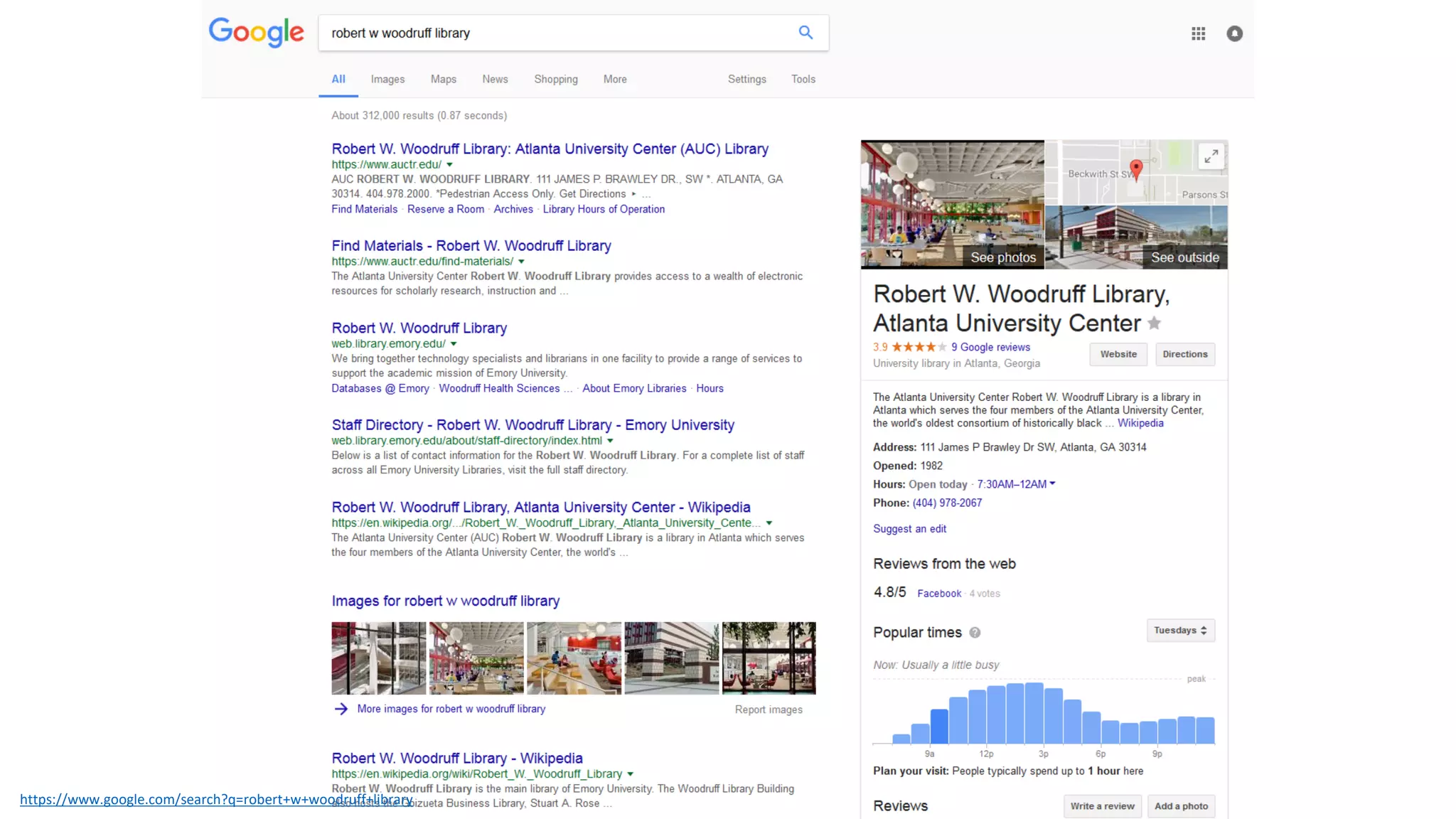Open the dropdown arrow next to staff-directory URL
Viewport: 1456px width, 819px height.
pyautogui.click(x=610, y=441)
